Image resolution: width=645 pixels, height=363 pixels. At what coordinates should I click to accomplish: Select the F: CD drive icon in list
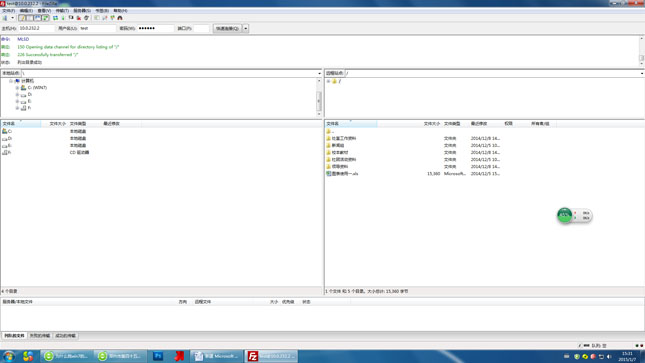[x=5, y=153]
